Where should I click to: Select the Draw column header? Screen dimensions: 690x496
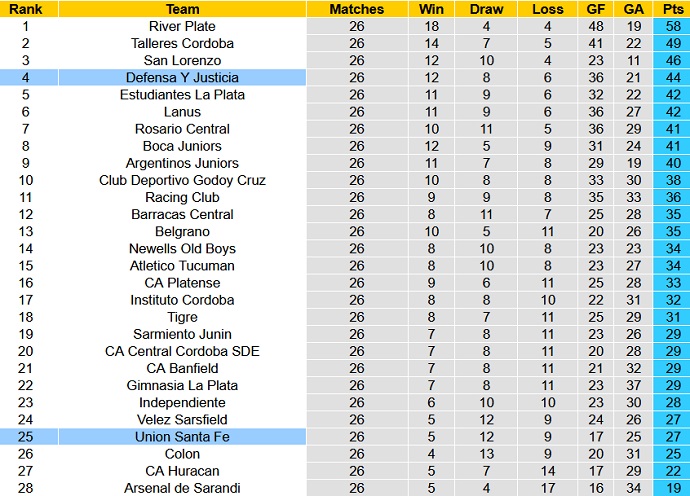point(487,9)
